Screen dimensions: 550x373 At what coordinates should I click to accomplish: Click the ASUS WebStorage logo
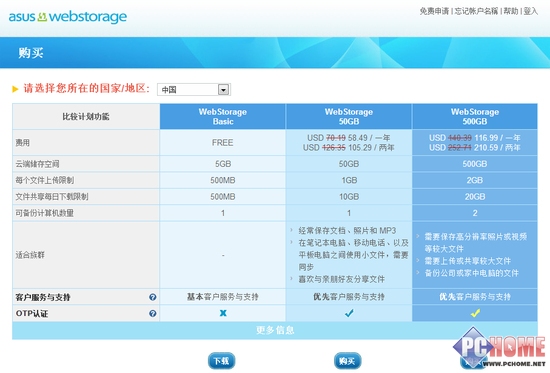(x=68, y=17)
